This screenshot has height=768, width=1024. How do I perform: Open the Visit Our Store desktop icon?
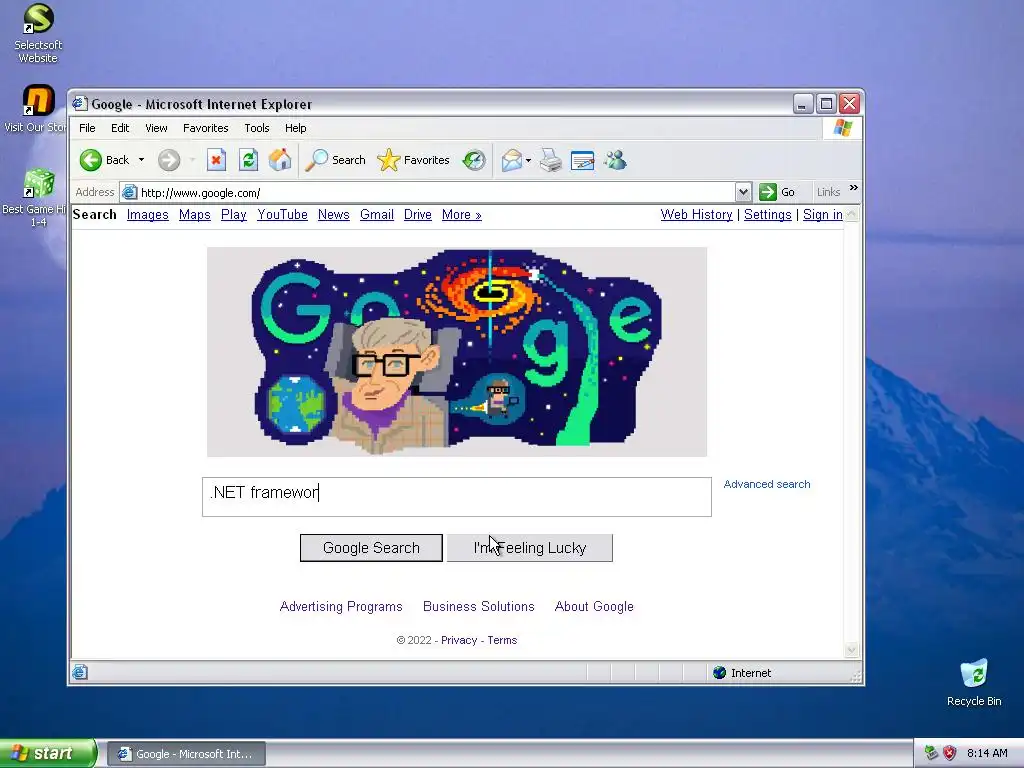tap(38, 108)
